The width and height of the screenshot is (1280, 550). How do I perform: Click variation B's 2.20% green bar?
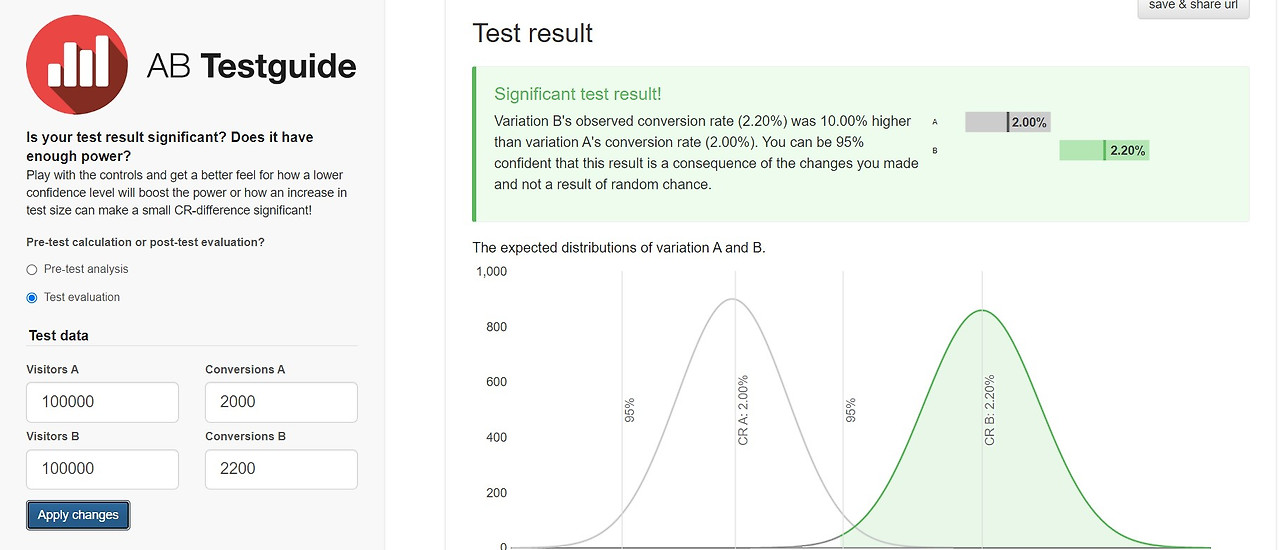coord(1104,151)
